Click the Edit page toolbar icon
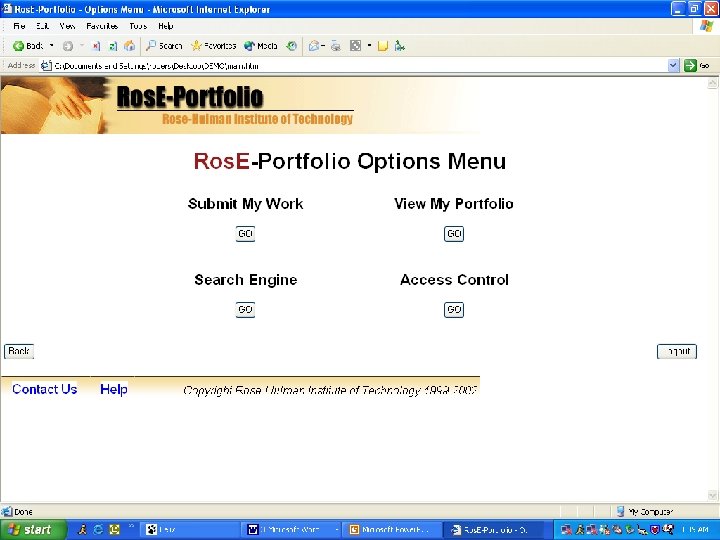Screen dimensions: 720x540 pos(355,46)
